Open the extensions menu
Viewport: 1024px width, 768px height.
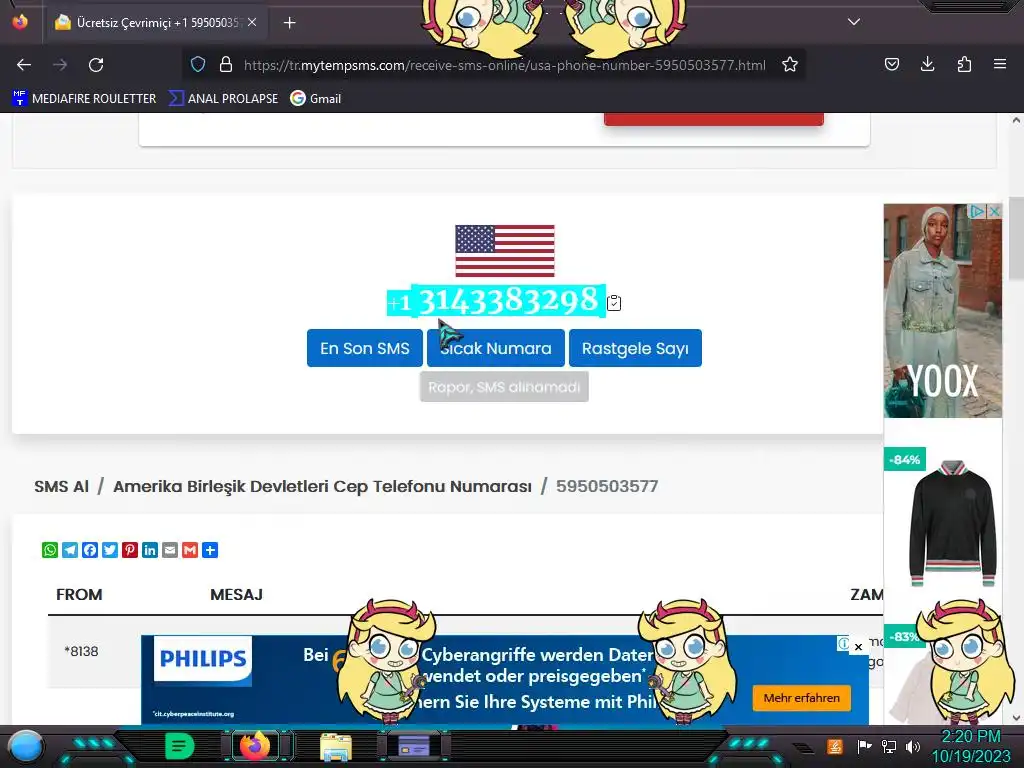coord(964,64)
